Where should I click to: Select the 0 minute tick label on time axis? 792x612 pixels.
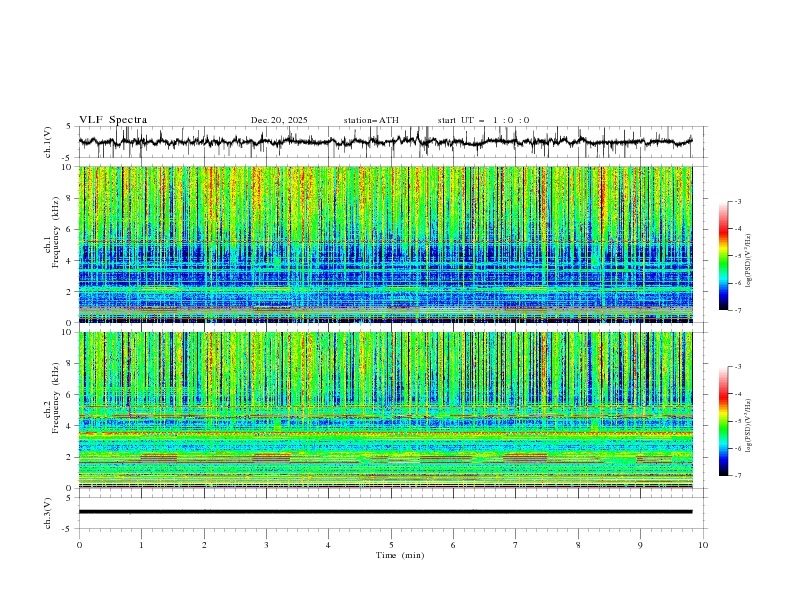click(79, 545)
